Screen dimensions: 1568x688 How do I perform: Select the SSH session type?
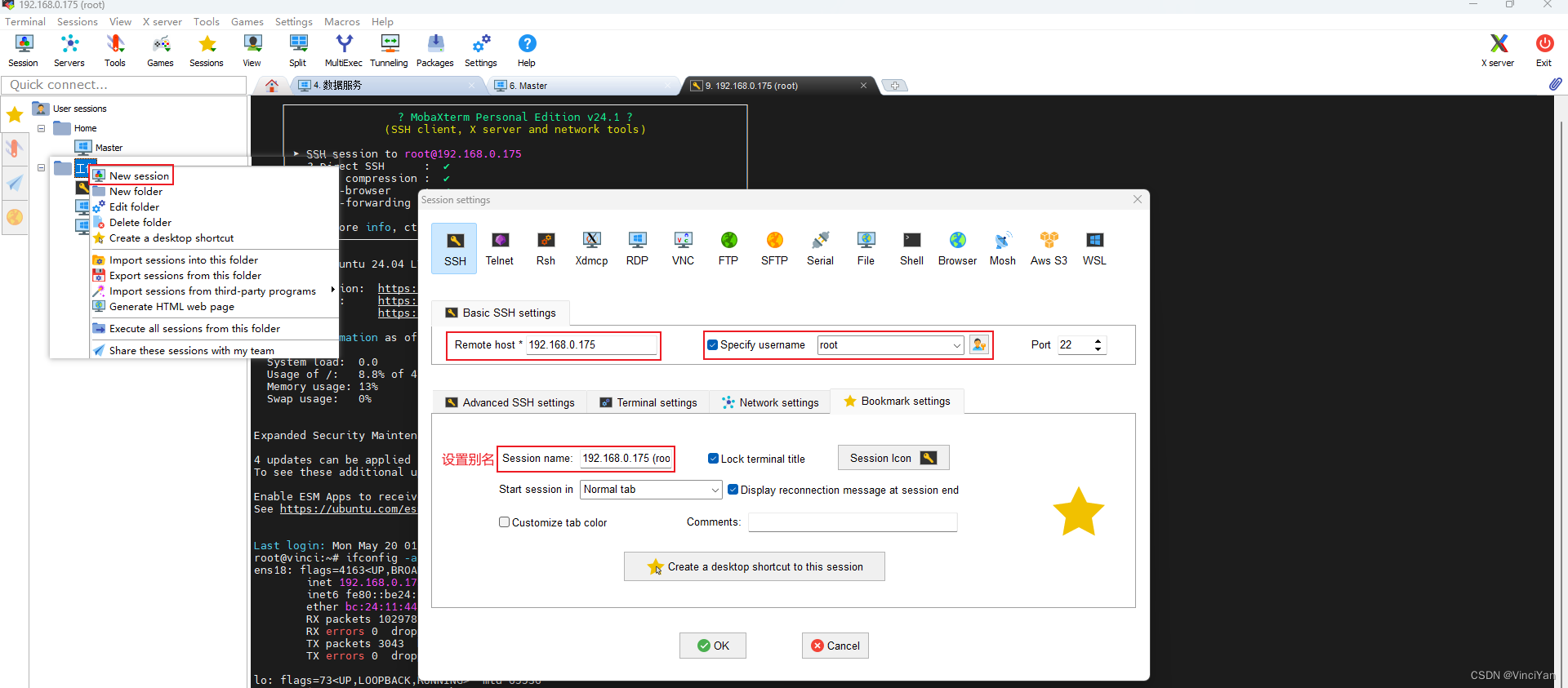click(455, 249)
